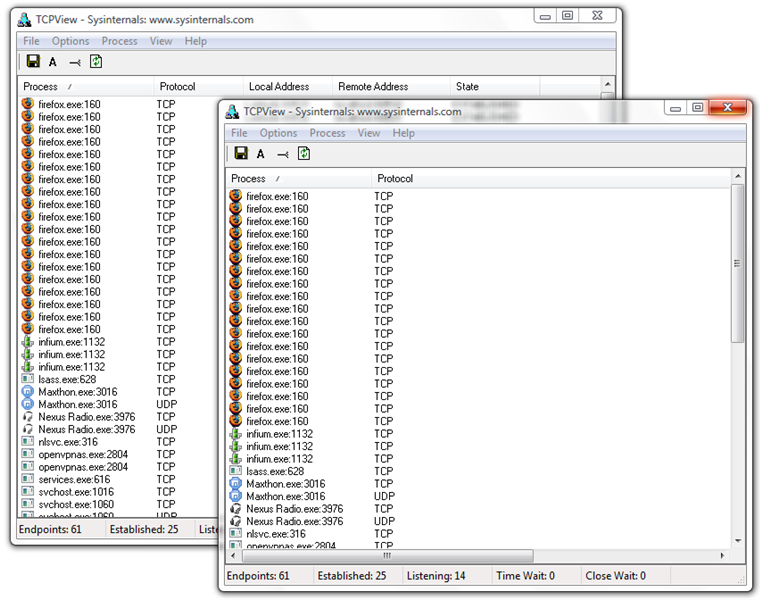Click TCPView app icon in front window title bar
The image size is (762, 600).
tap(232, 112)
